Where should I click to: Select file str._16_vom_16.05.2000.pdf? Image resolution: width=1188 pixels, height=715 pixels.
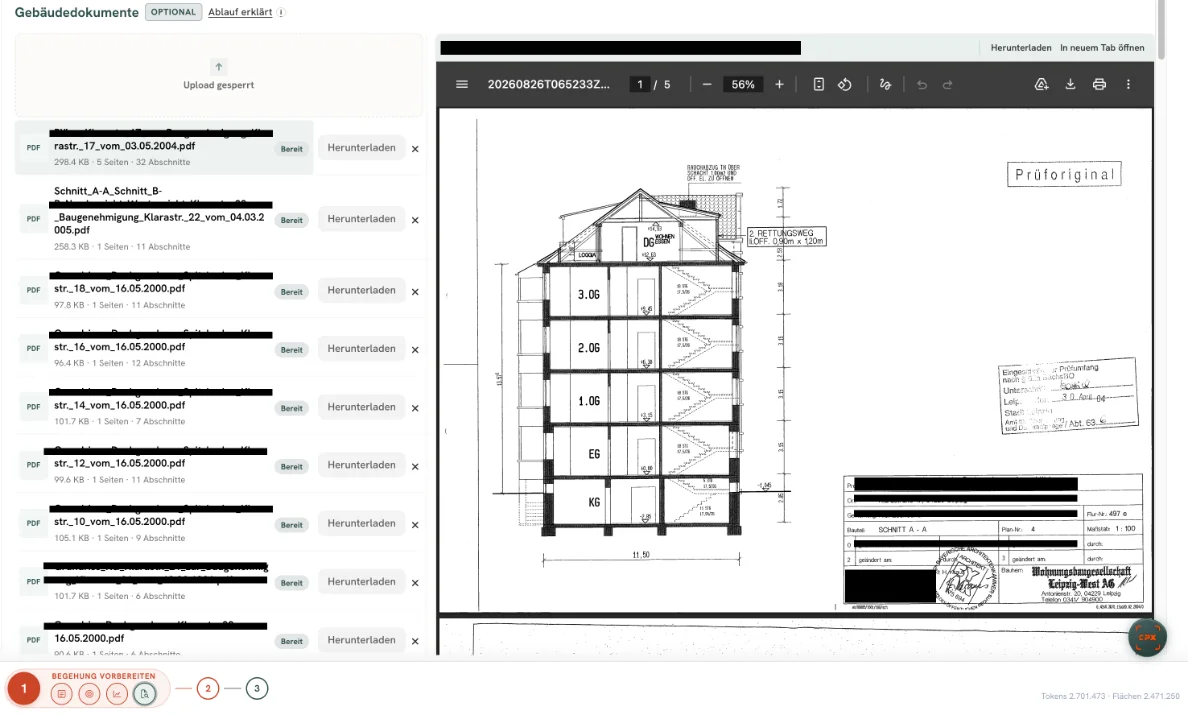(164, 348)
